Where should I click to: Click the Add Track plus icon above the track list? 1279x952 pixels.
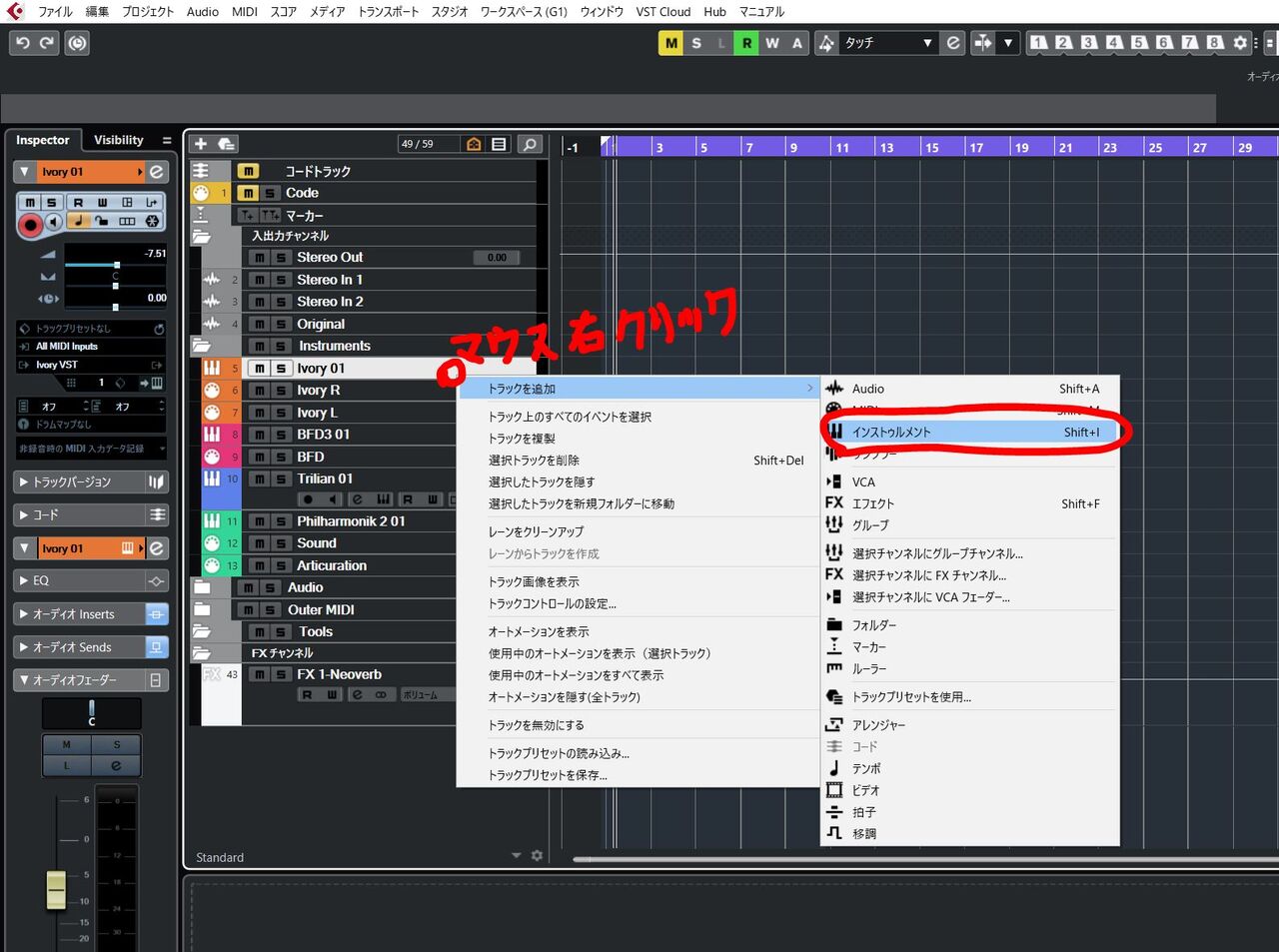(200, 143)
